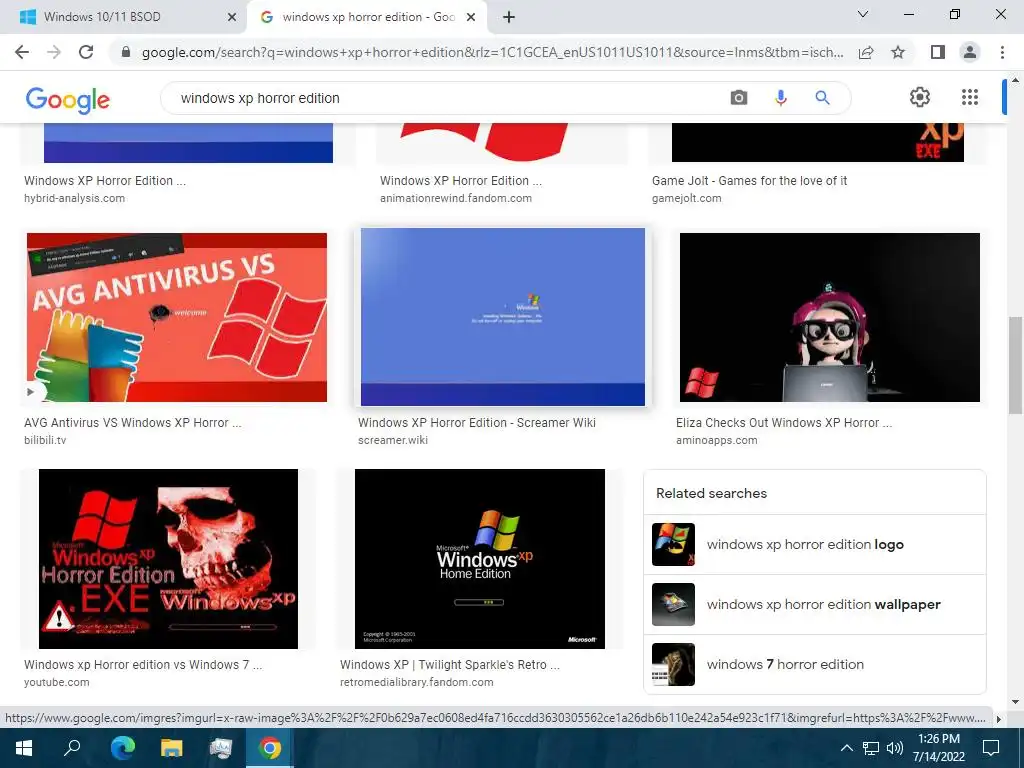
Task: Click the blue search magnifier button
Action: coord(822,98)
